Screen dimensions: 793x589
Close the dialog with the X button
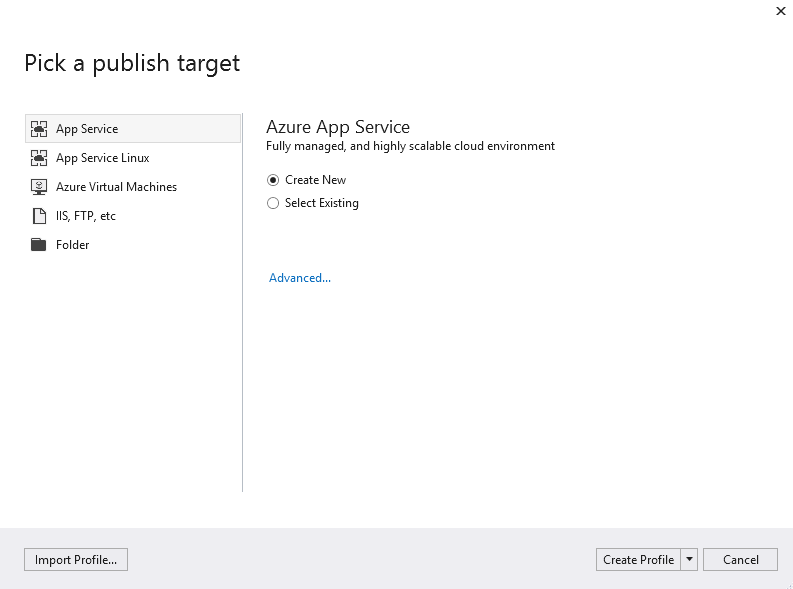tap(781, 11)
